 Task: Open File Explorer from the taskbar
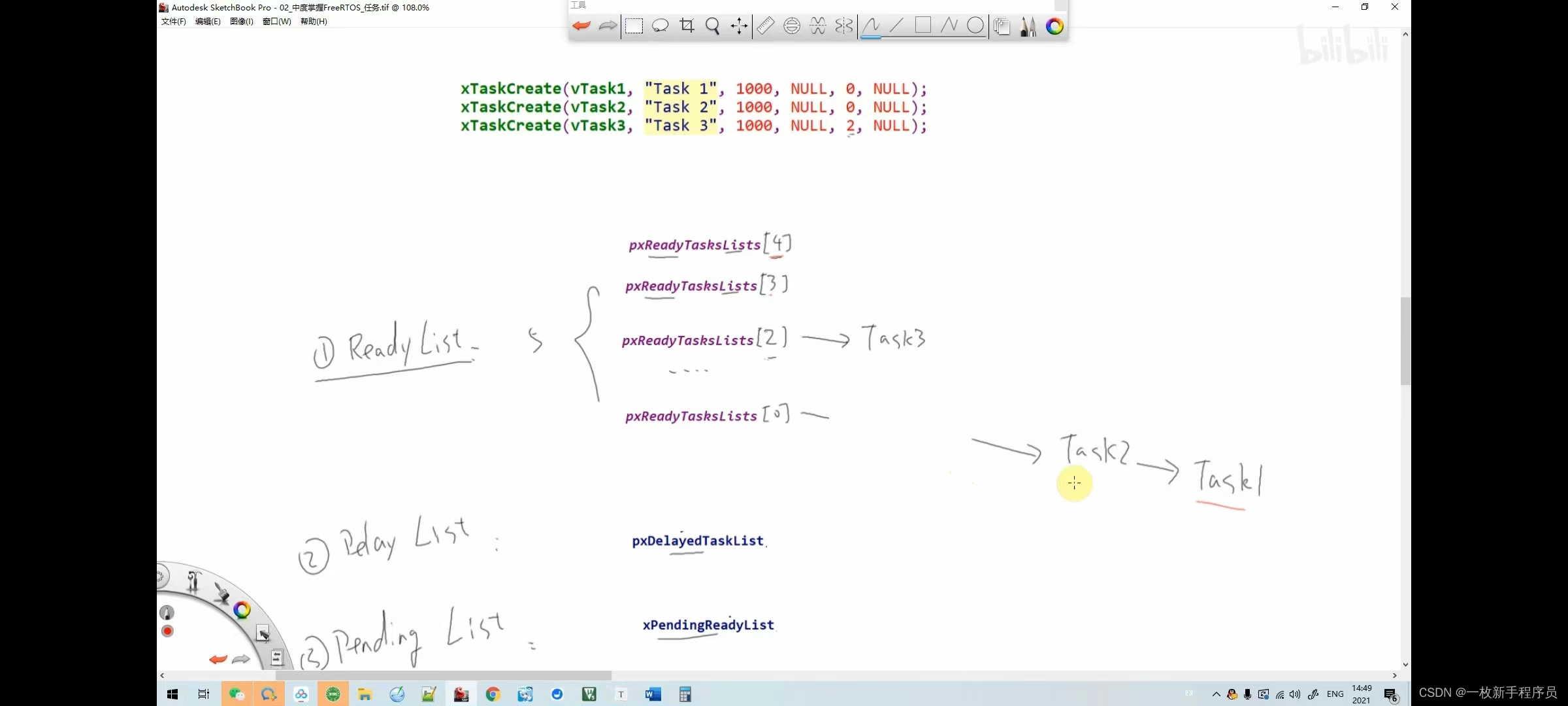(x=365, y=694)
